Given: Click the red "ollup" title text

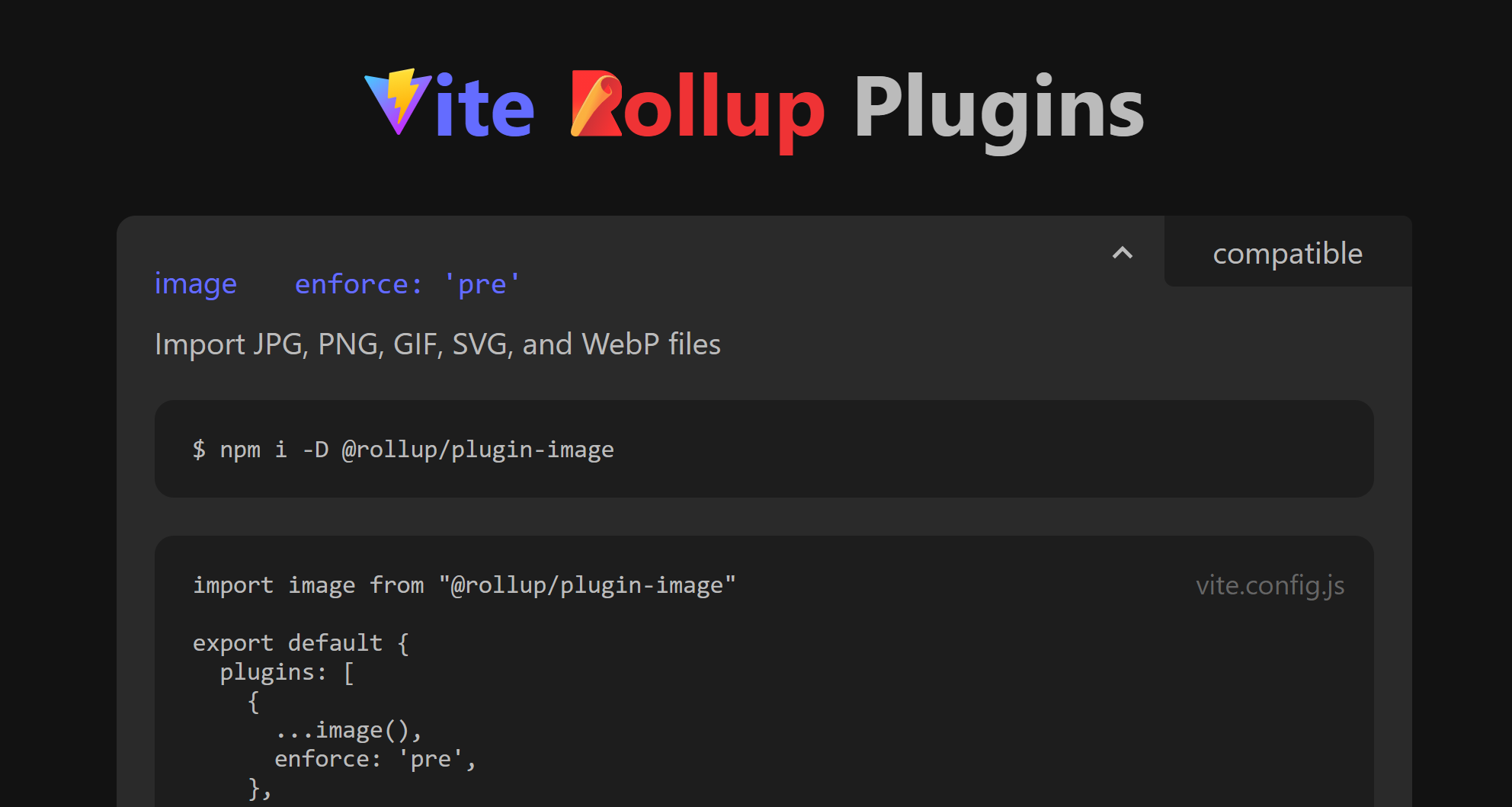Looking at the screenshot, I should point(722,108).
